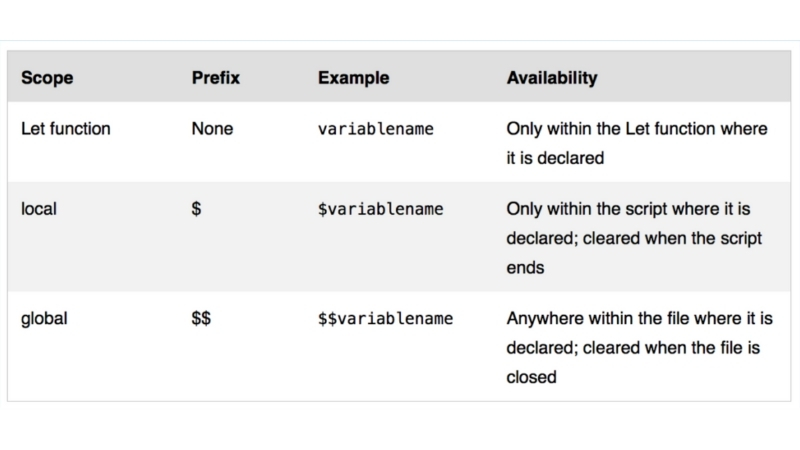
Task: Click 'Only within the Let function where' text
Action: pos(637,129)
